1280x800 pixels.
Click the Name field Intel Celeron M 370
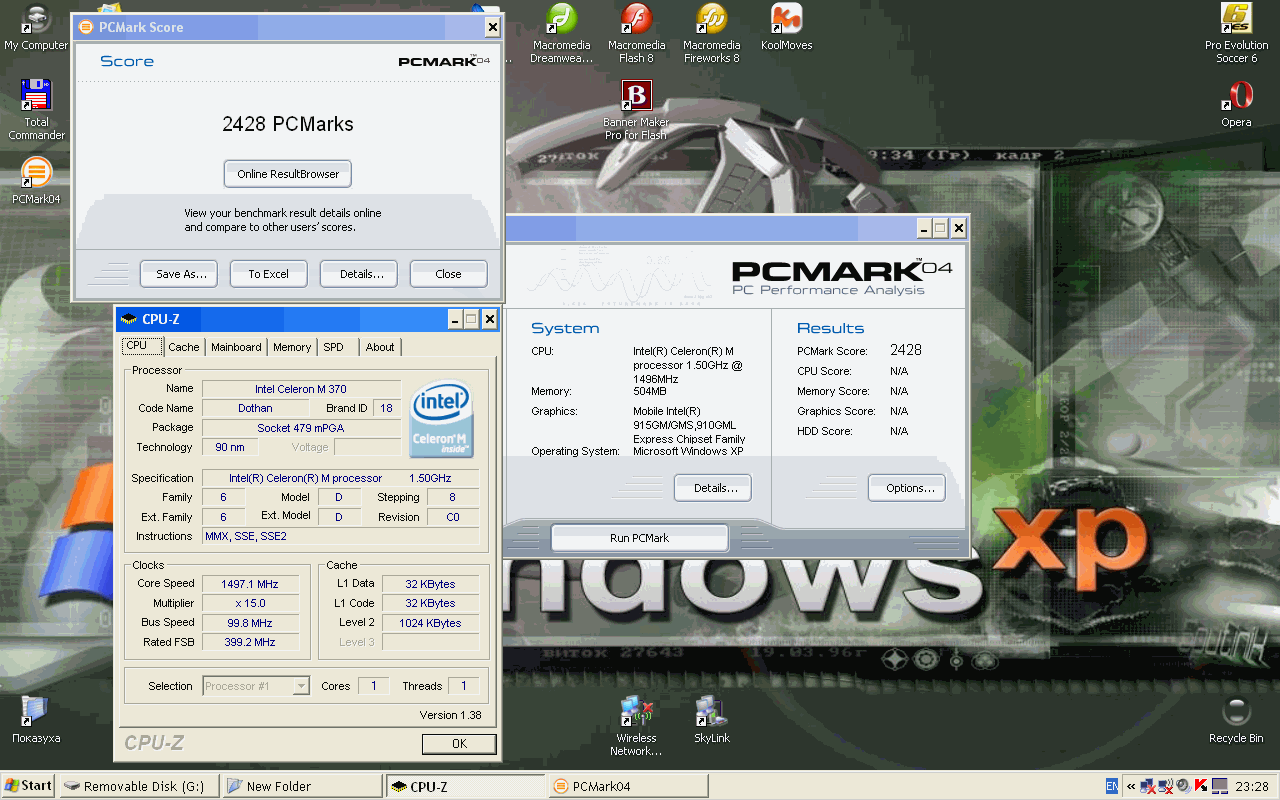pyautogui.click(x=301, y=389)
